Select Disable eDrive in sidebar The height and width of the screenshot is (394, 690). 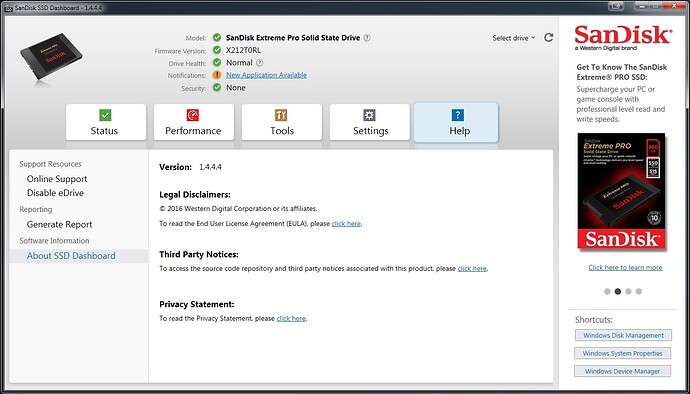click(x=55, y=193)
